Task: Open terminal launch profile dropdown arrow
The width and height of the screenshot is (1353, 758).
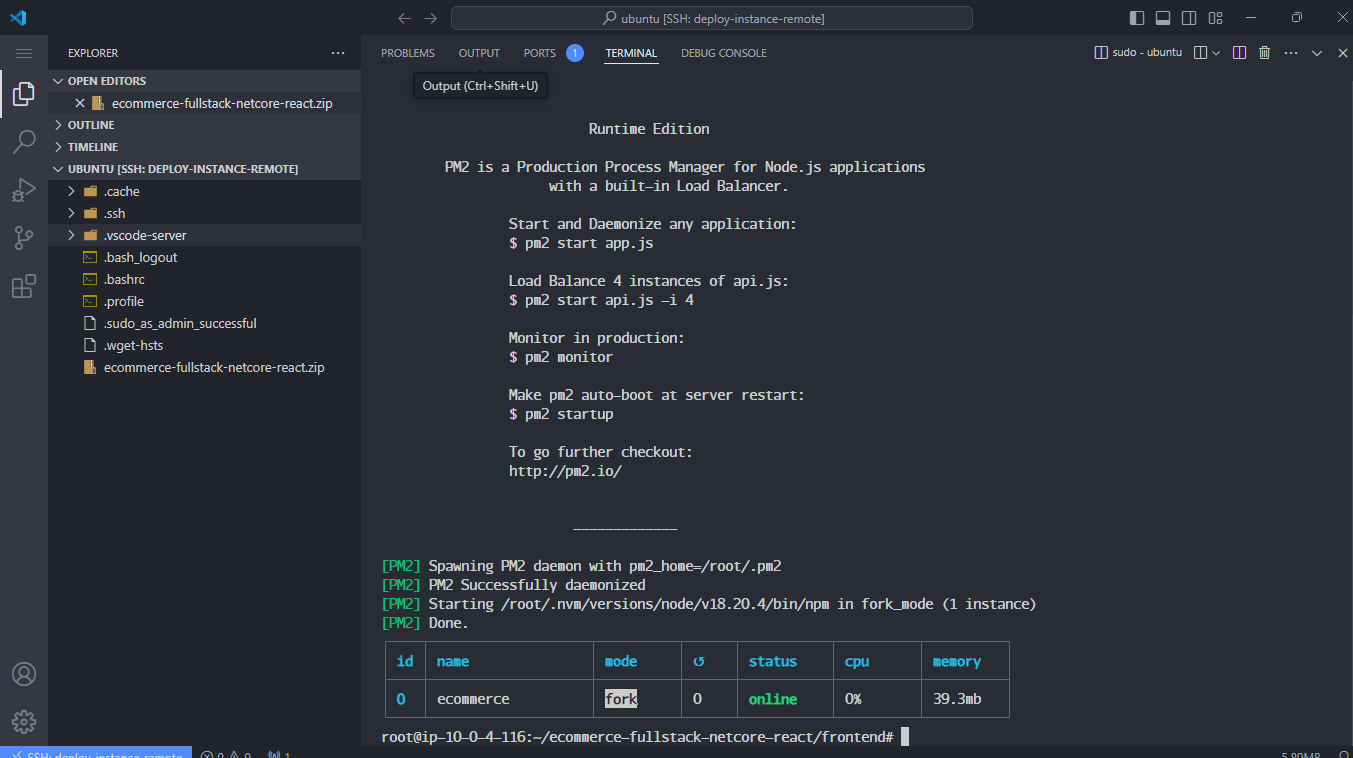Action: point(1216,53)
